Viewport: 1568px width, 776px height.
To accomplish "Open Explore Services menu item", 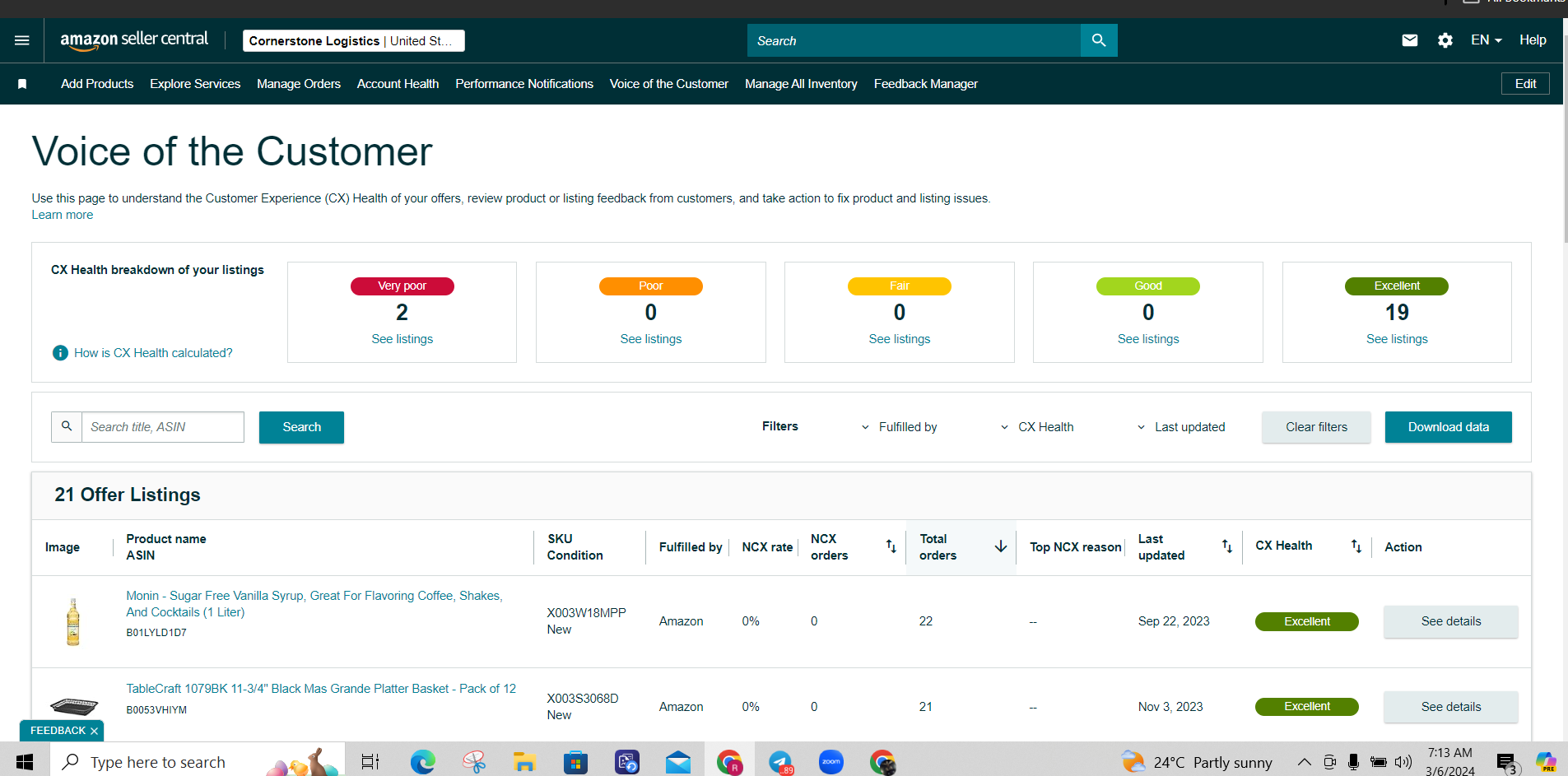I will [x=195, y=84].
